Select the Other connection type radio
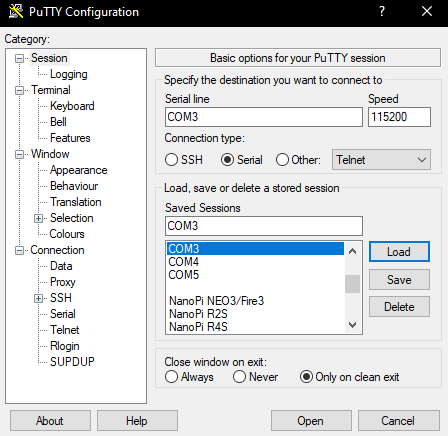448x436 pixels. pos(282,160)
